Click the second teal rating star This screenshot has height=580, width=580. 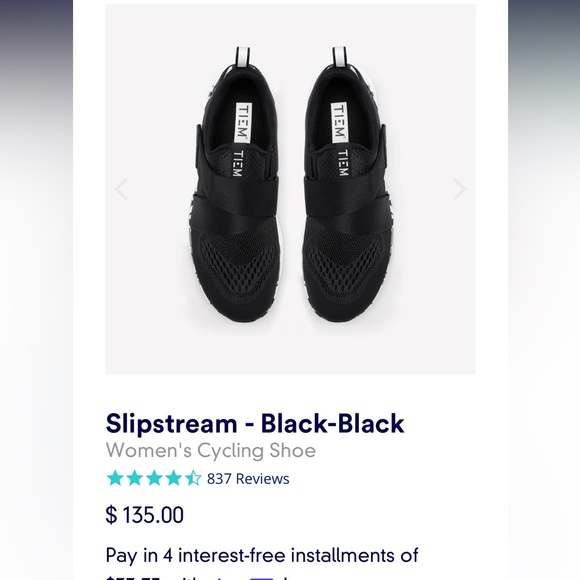coord(134,478)
